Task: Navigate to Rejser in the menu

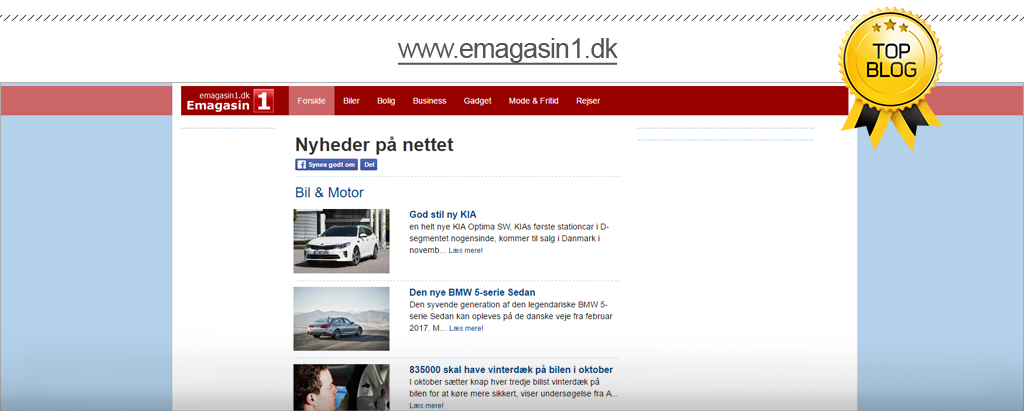Action: click(588, 101)
